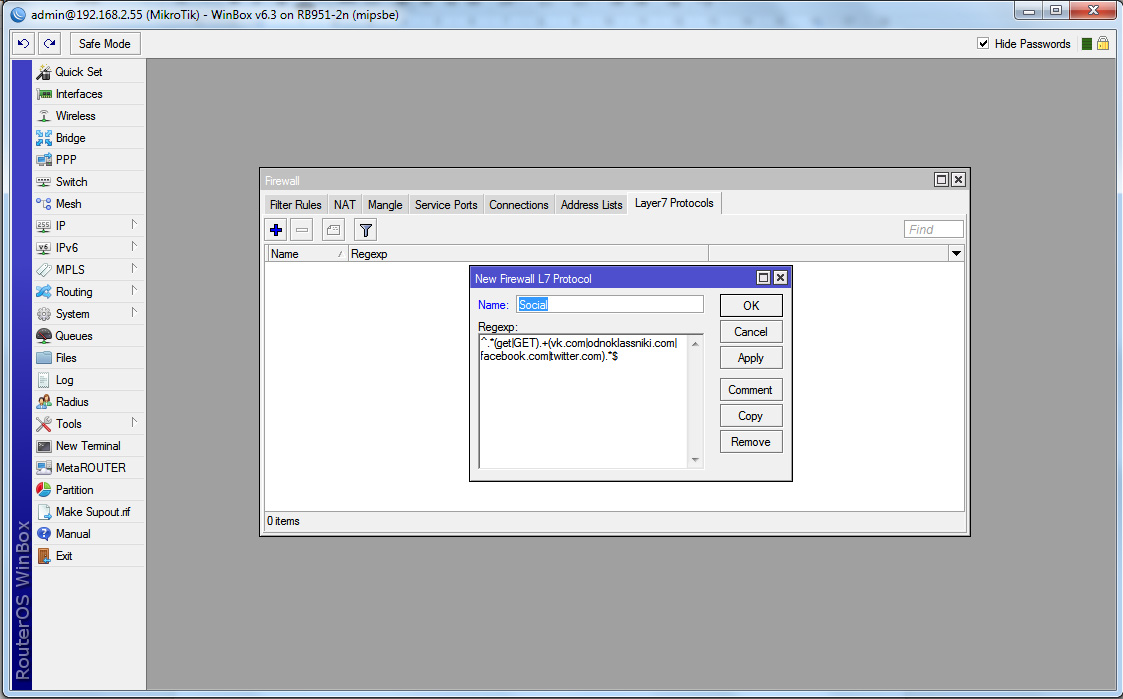The width and height of the screenshot is (1123, 699).
Task: Open Wireless settings in sidebar
Action: click(89, 116)
